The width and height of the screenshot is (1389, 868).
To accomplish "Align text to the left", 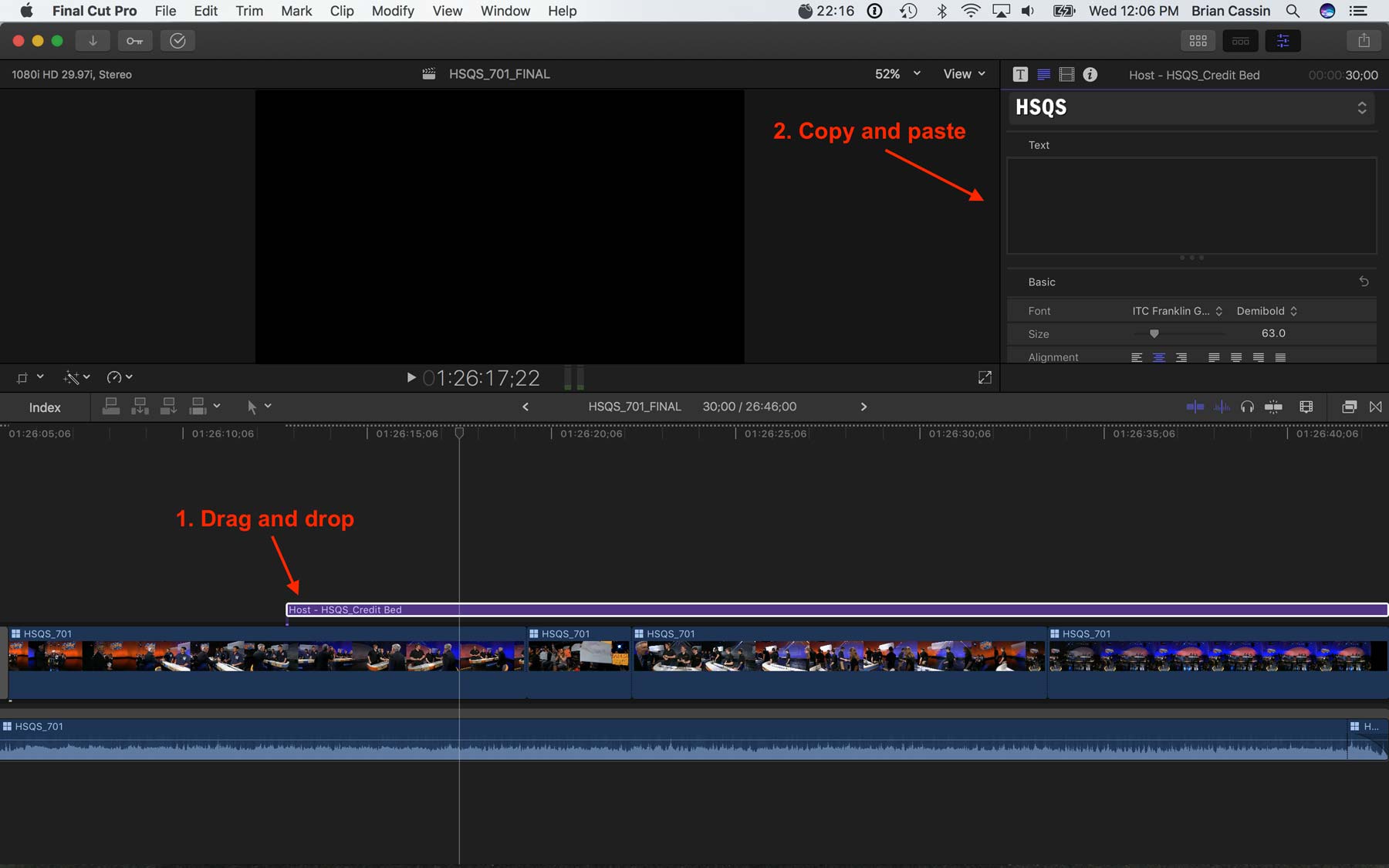I will pyautogui.click(x=1137, y=357).
